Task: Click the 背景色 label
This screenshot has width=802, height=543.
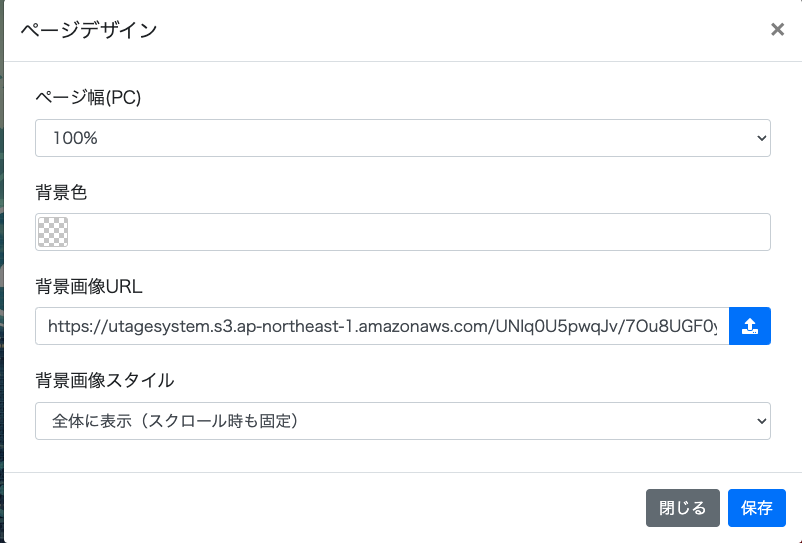Action: click(x=62, y=191)
